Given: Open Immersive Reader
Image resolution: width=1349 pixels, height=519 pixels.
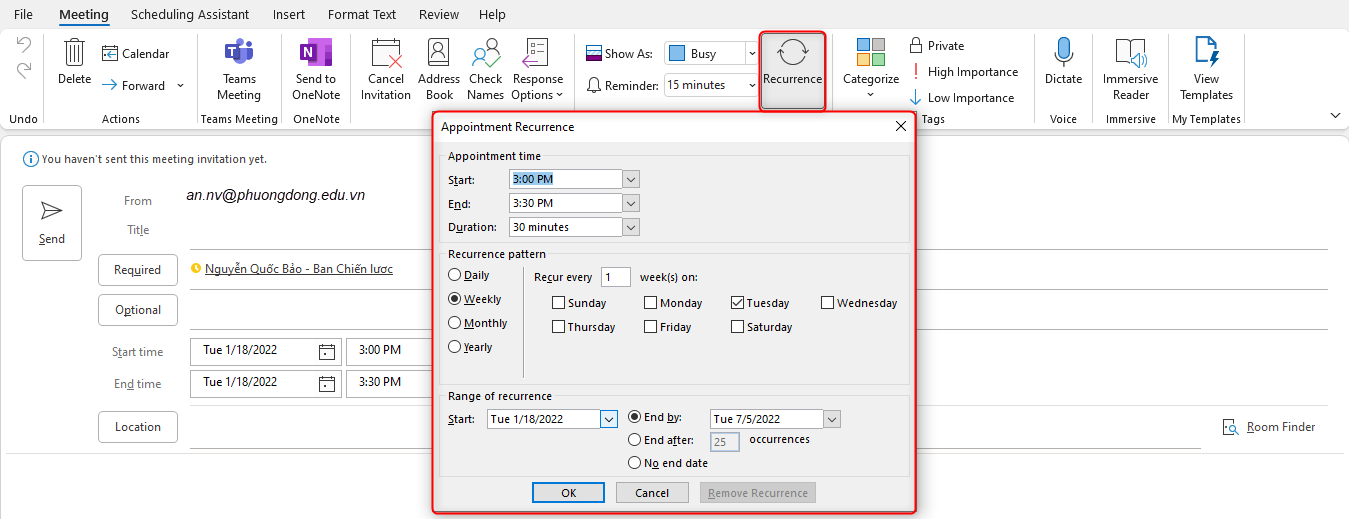Looking at the screenshot, I should (x=1130, y=70).
